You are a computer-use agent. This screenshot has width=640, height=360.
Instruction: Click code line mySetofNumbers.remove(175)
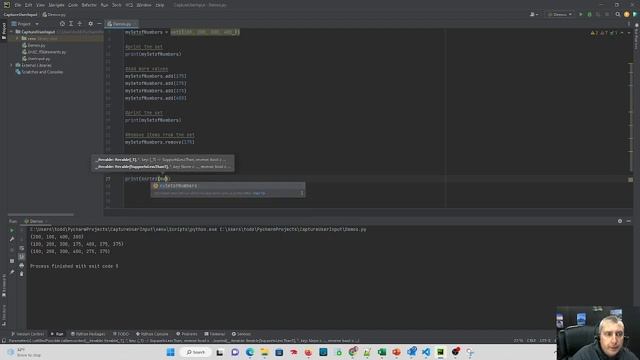tap(160, 142)
